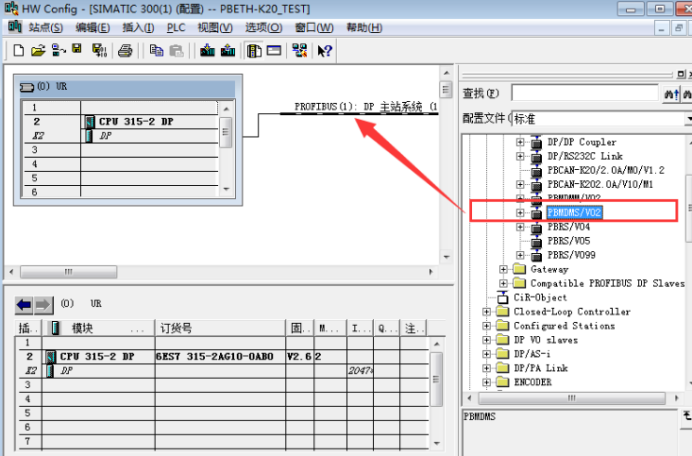Click the forward arrow in the detail view
Viewport: 692px width, 456px height.
point(43,305)
